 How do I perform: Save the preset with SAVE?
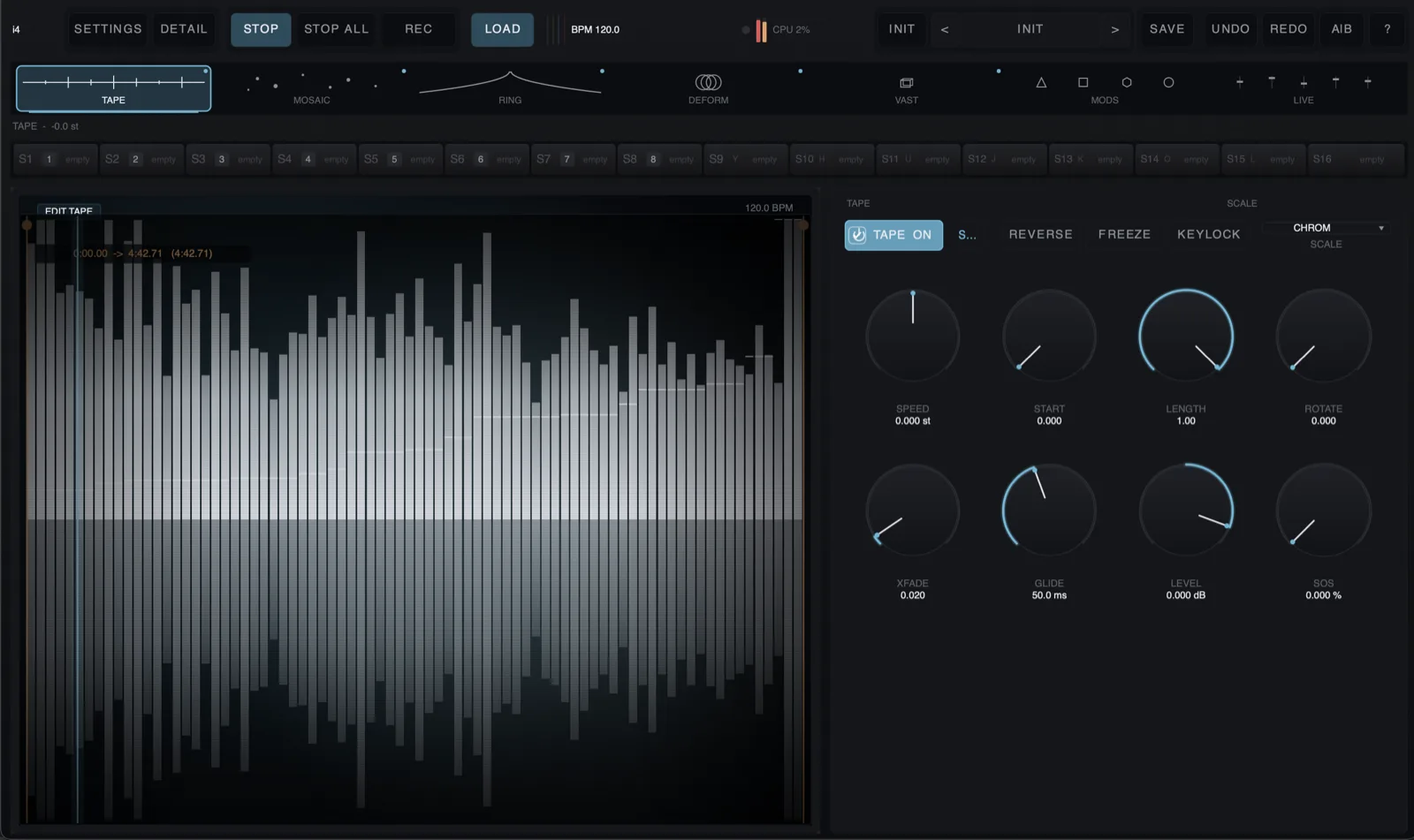click(1167, 29)
